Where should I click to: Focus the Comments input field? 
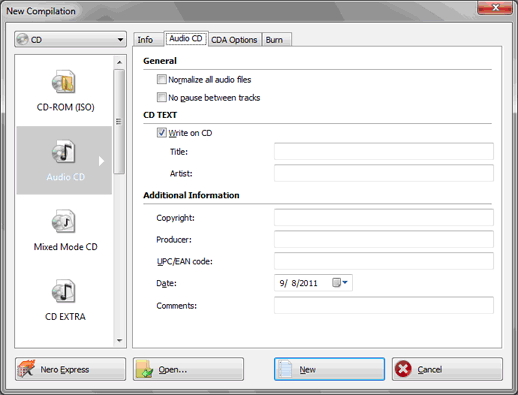[x=384, y=305]
